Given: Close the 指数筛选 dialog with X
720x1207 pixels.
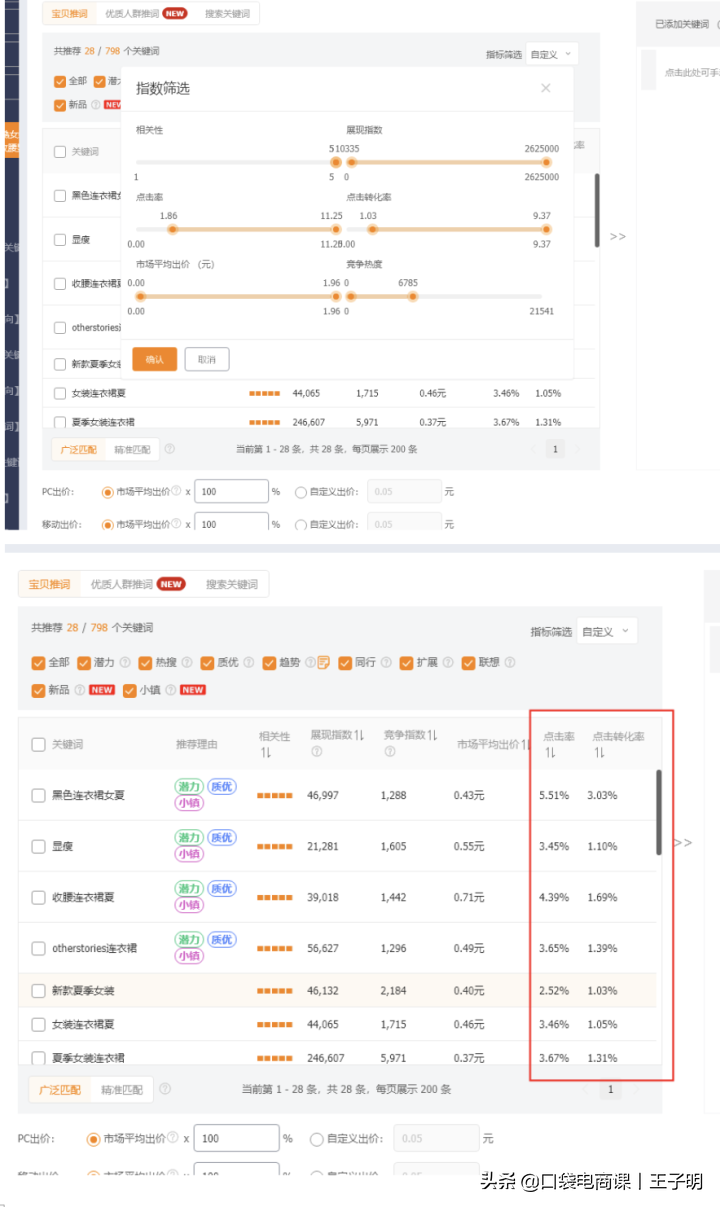Looking at the screenshot, I should pos(545,88).
